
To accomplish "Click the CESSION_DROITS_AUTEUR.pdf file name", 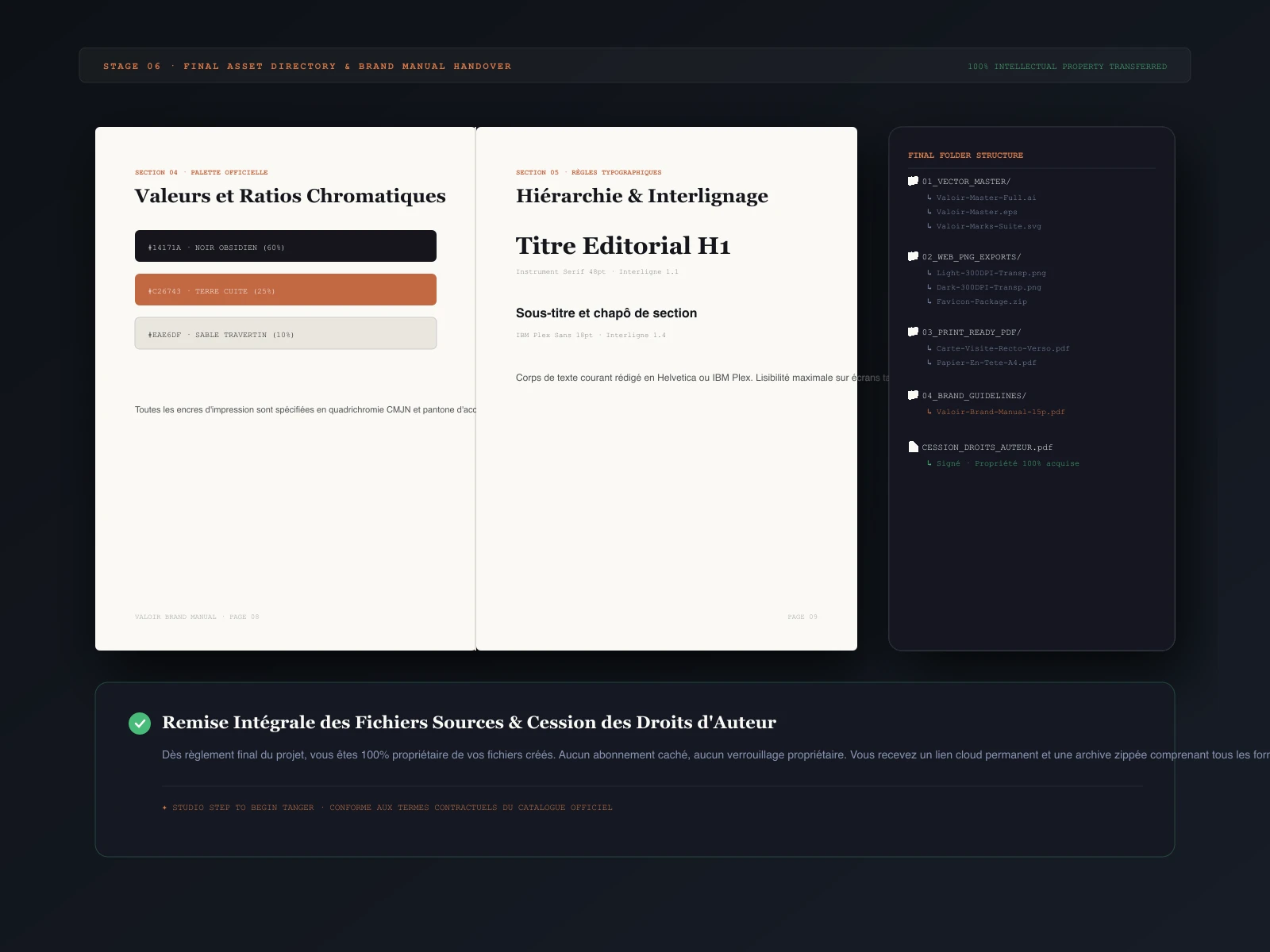I will click(x=987, y=447).
